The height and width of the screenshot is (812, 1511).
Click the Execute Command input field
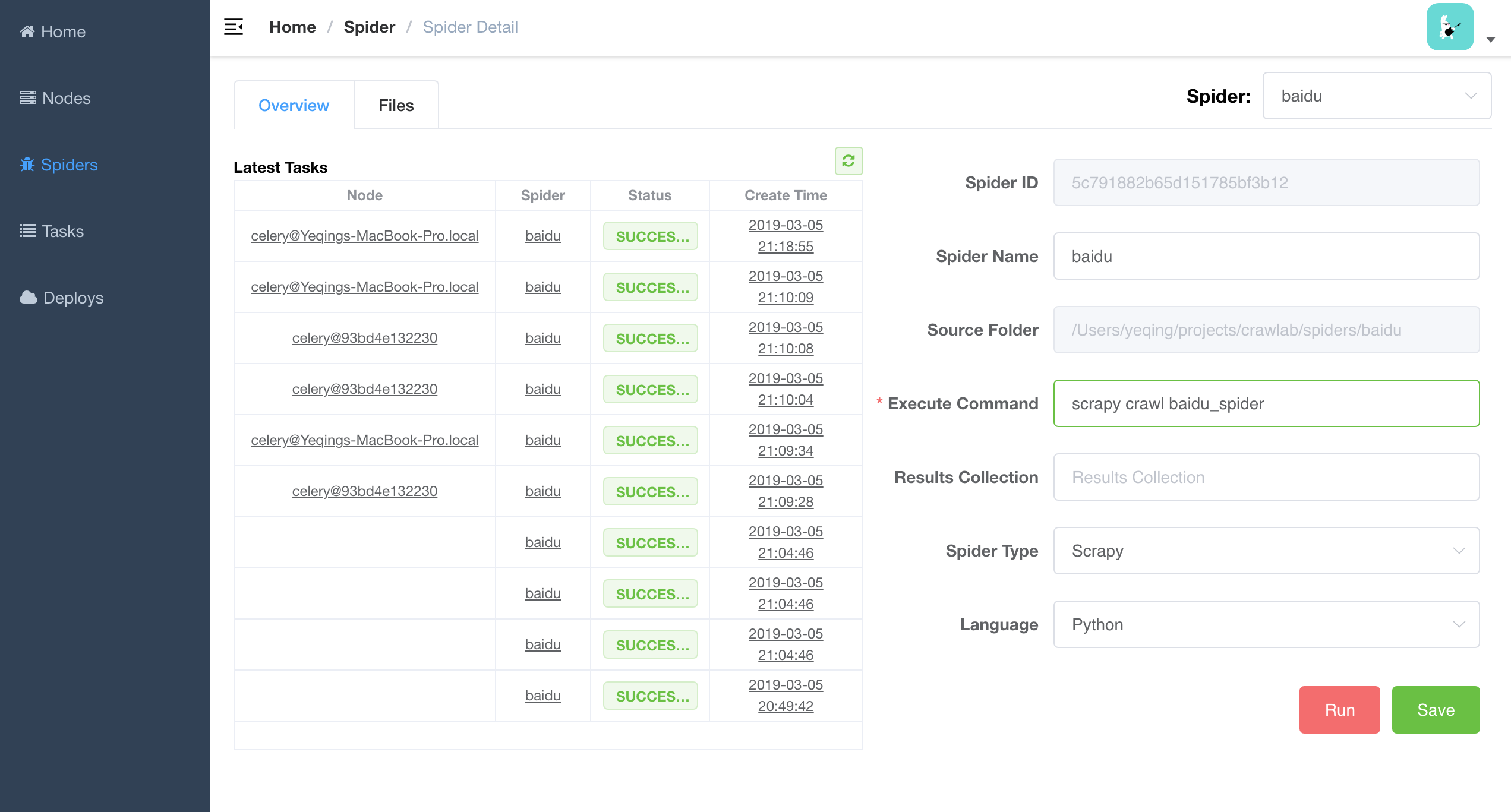pyautogui.click(x=1266, y=403)
